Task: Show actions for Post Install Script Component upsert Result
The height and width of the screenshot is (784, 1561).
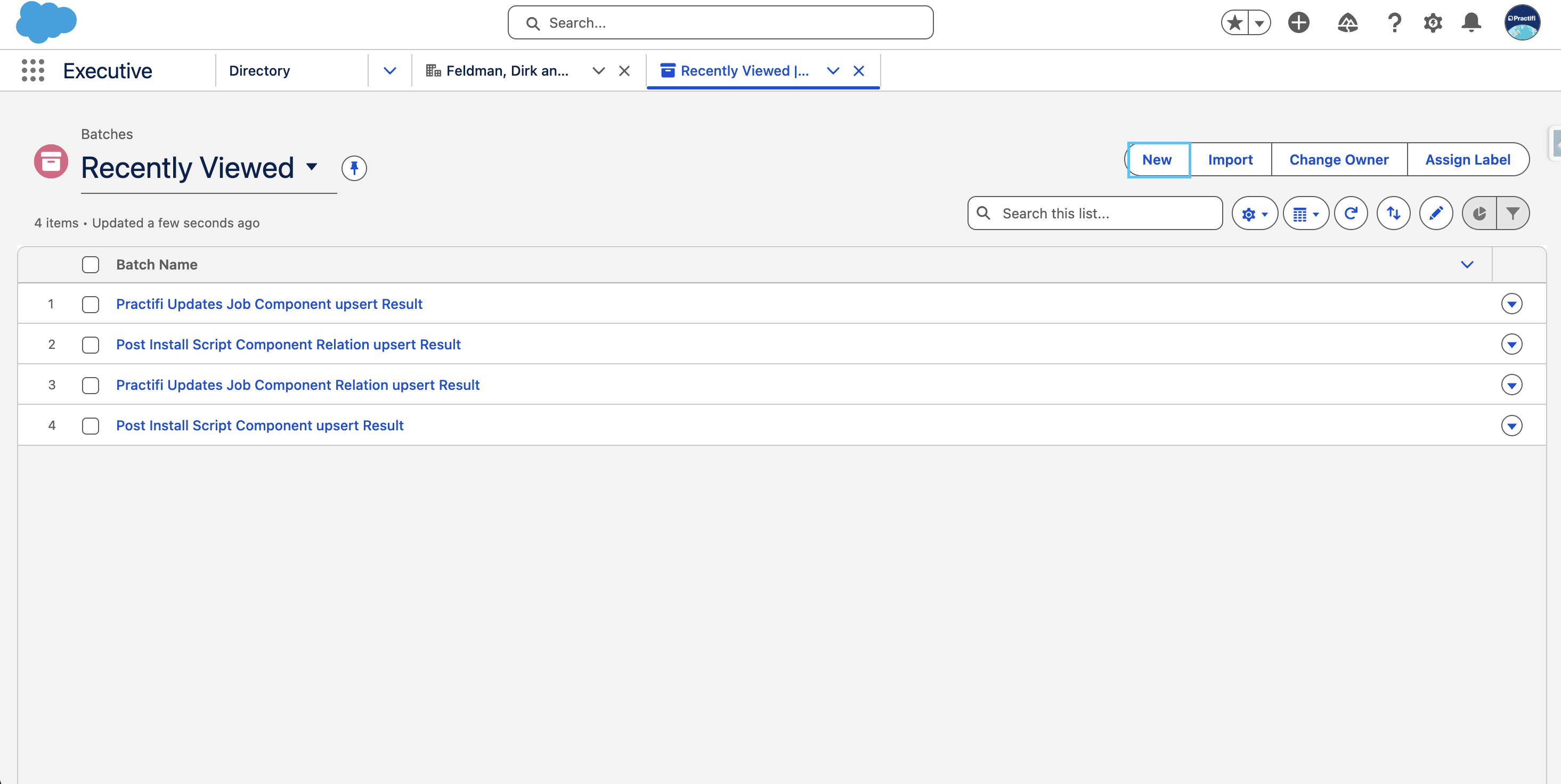Action: (1511, 426)
